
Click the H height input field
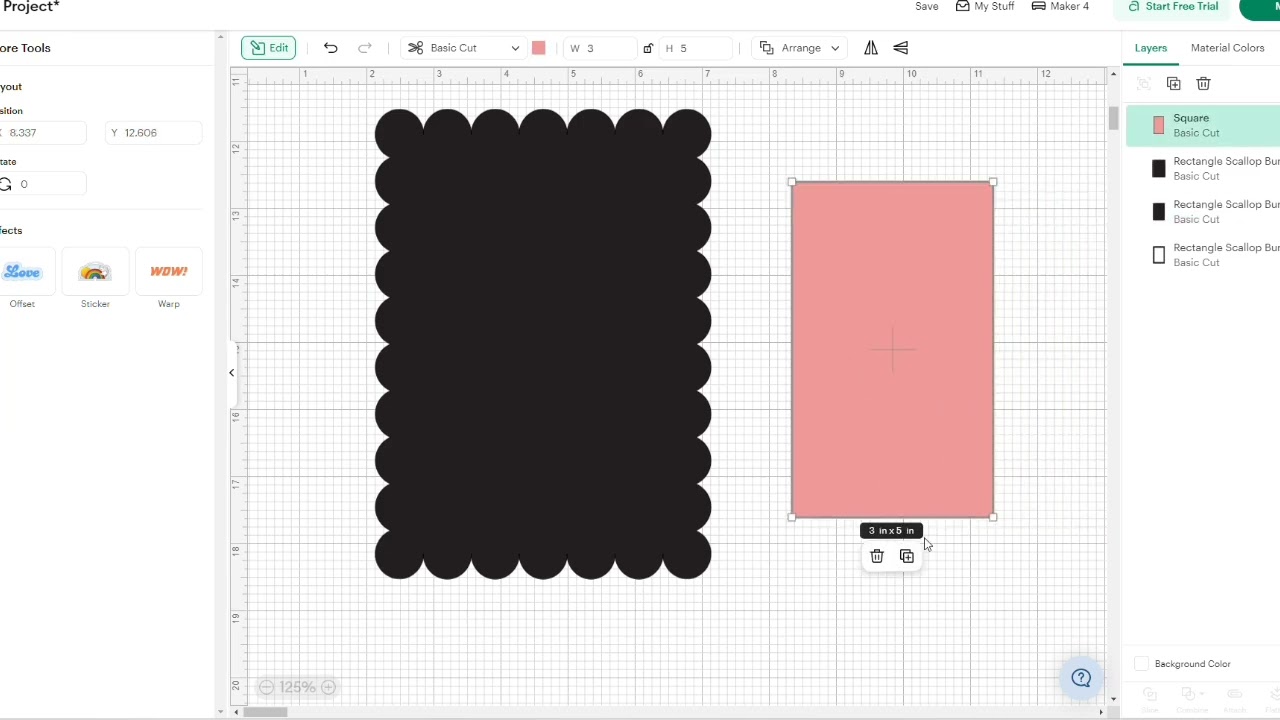point(696,48)
